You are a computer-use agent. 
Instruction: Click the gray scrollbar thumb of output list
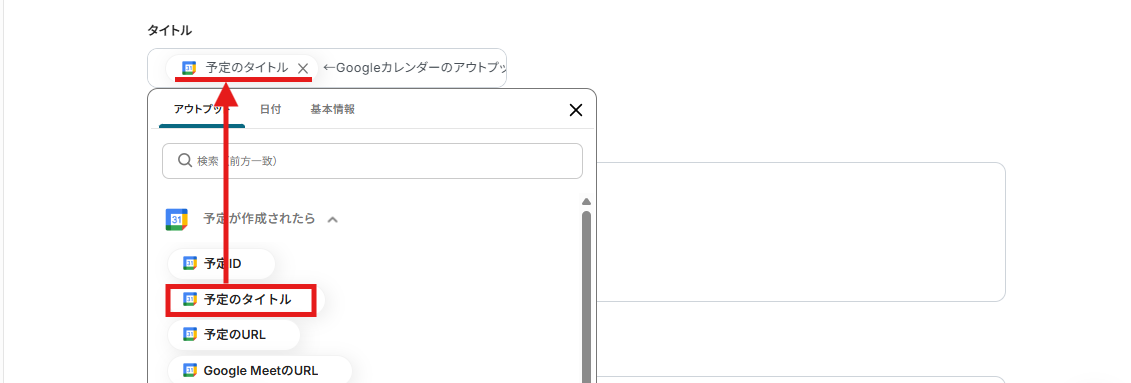pyautogui.click(x=586, y=296)
